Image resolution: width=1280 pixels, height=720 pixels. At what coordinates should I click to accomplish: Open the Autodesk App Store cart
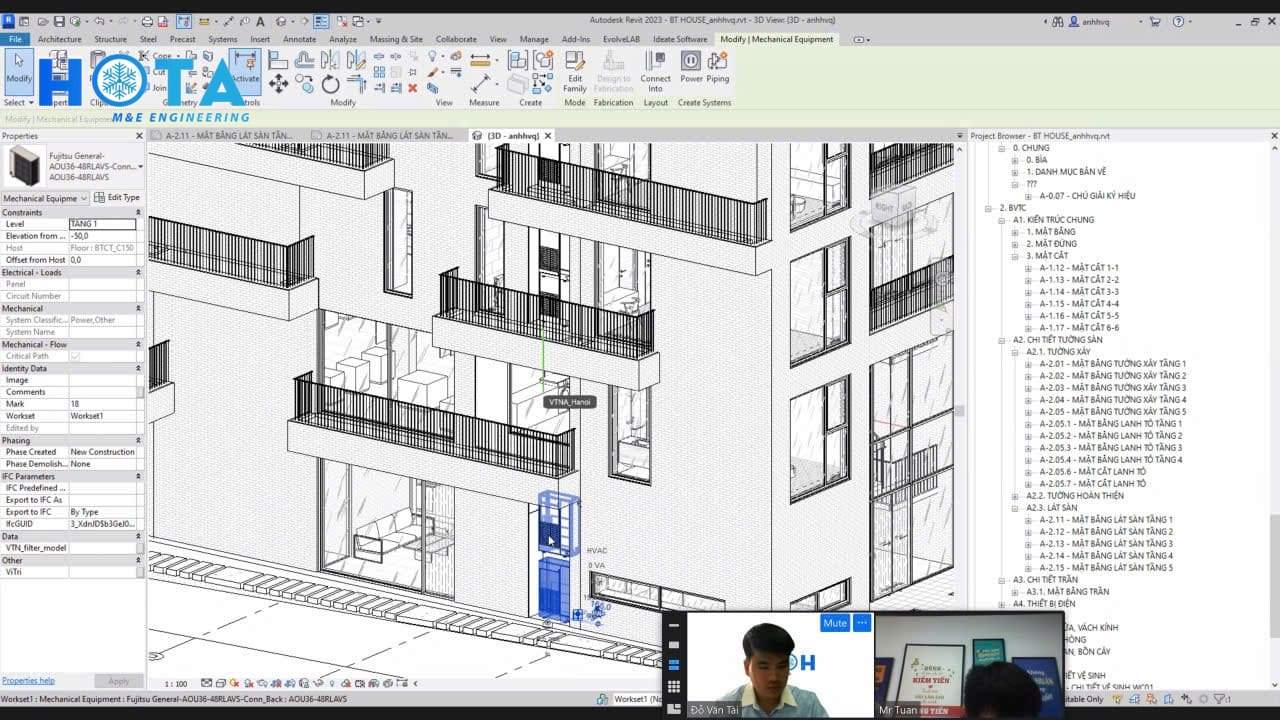coord(1155,21)
